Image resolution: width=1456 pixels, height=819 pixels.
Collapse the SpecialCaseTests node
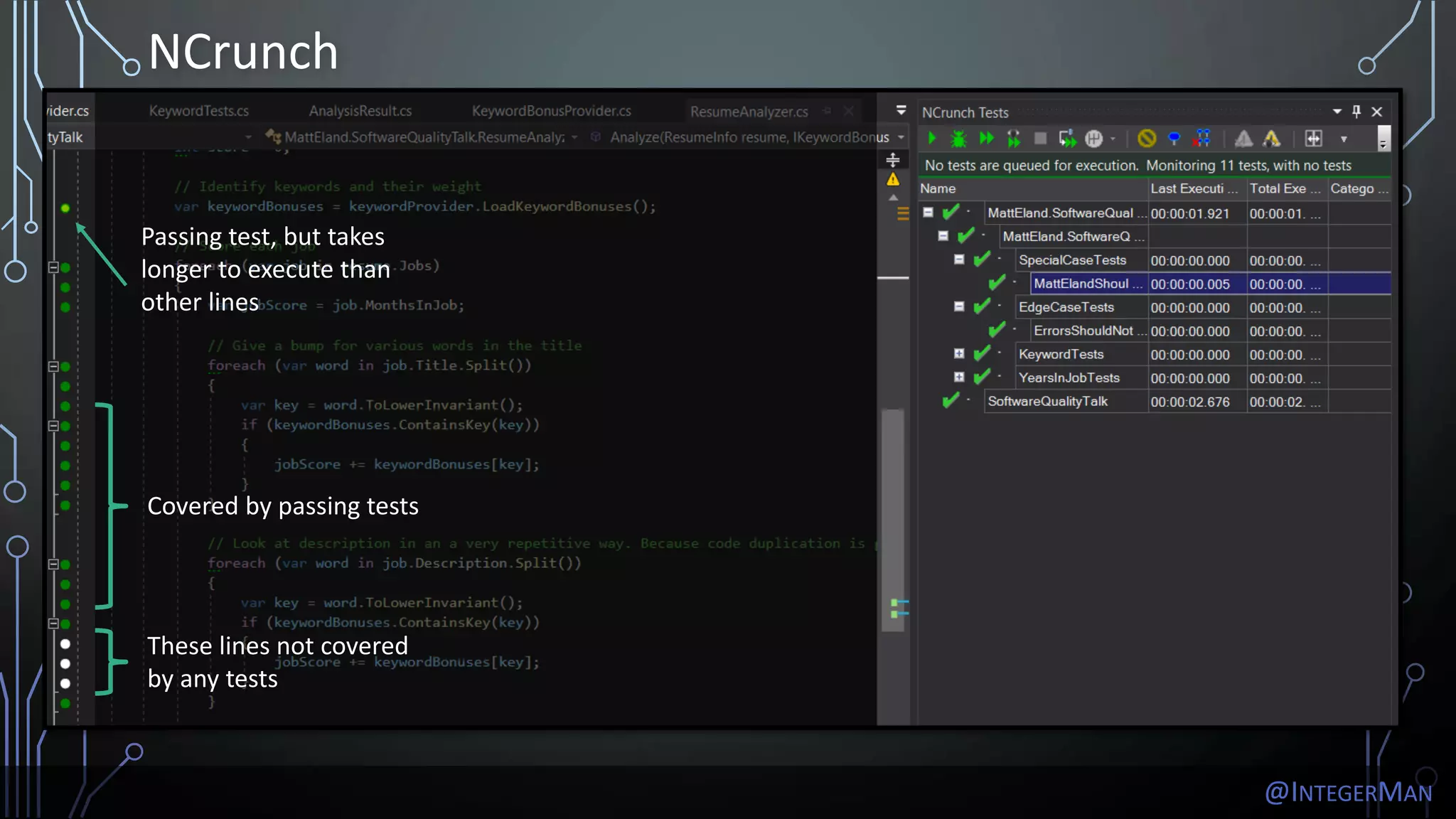[x=959, y=259]
